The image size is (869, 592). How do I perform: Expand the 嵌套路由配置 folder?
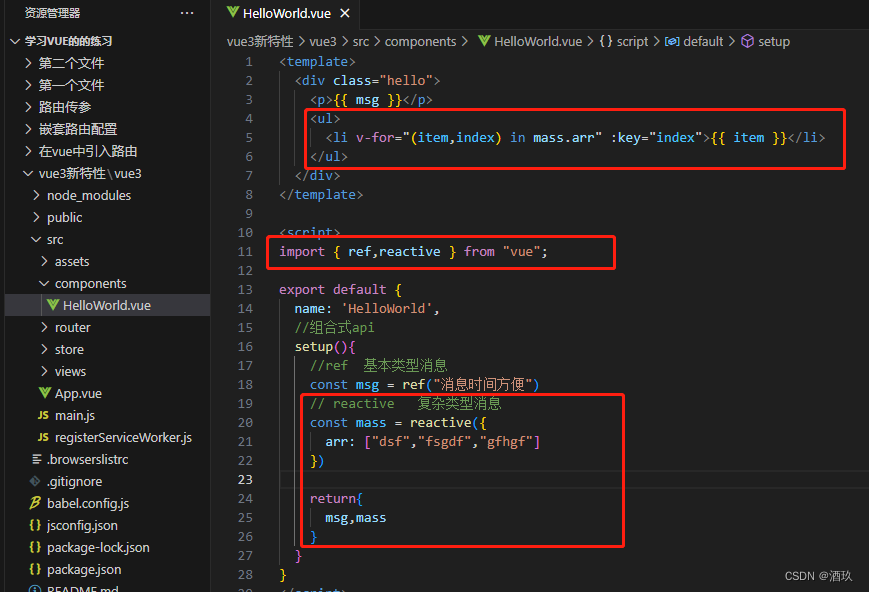29,129
